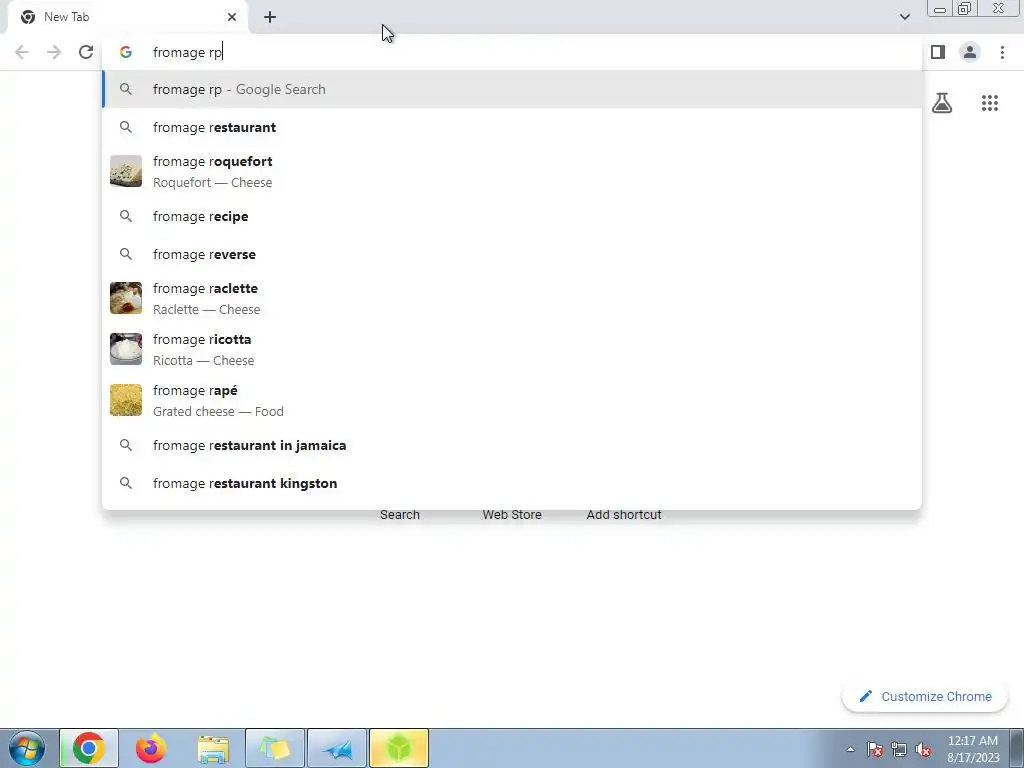Click the address bar text field
The width and height of the screenshot is (1024, 768).
pyautogui.click(x=513, y=52)
